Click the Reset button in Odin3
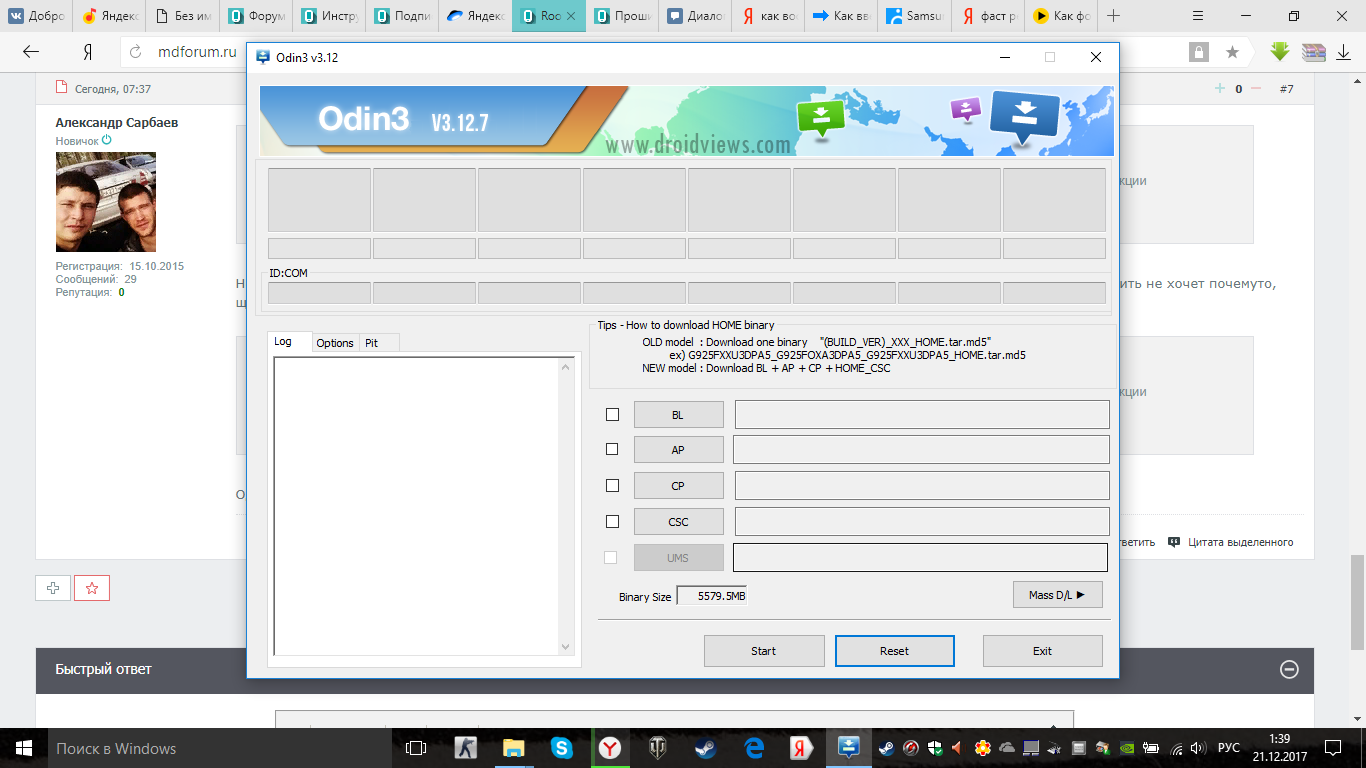The image size is (1366, 768). (x=895, y=651)
